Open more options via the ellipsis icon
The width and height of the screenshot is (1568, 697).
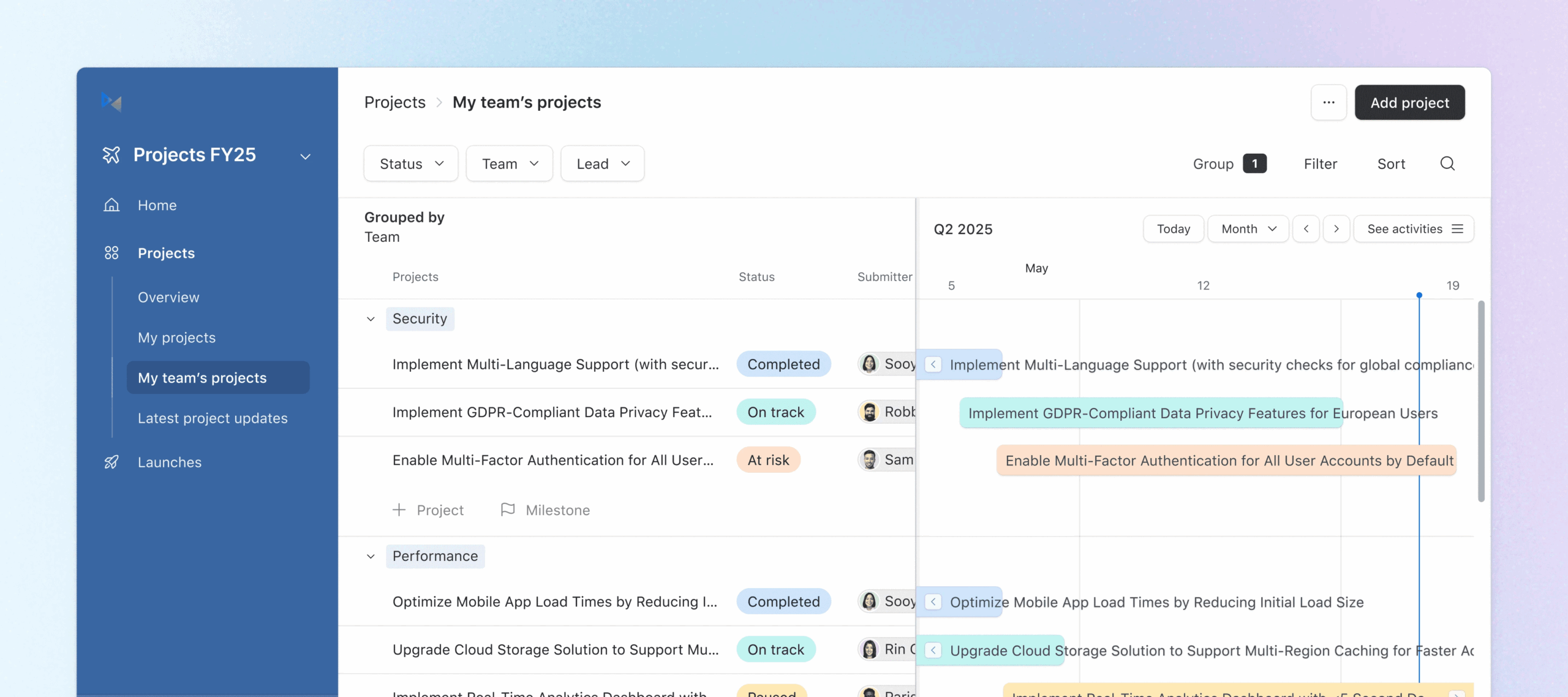point(1329,102)
